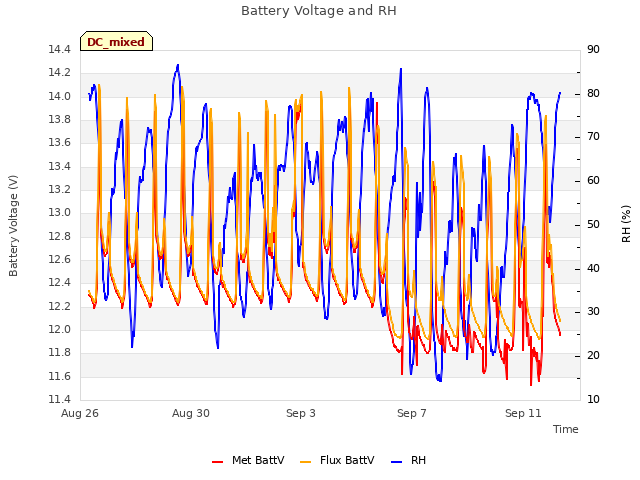This screenshot has height=480, width=640.
Task: Click the 30 RH axis tick label
Action: coord(593,312)
